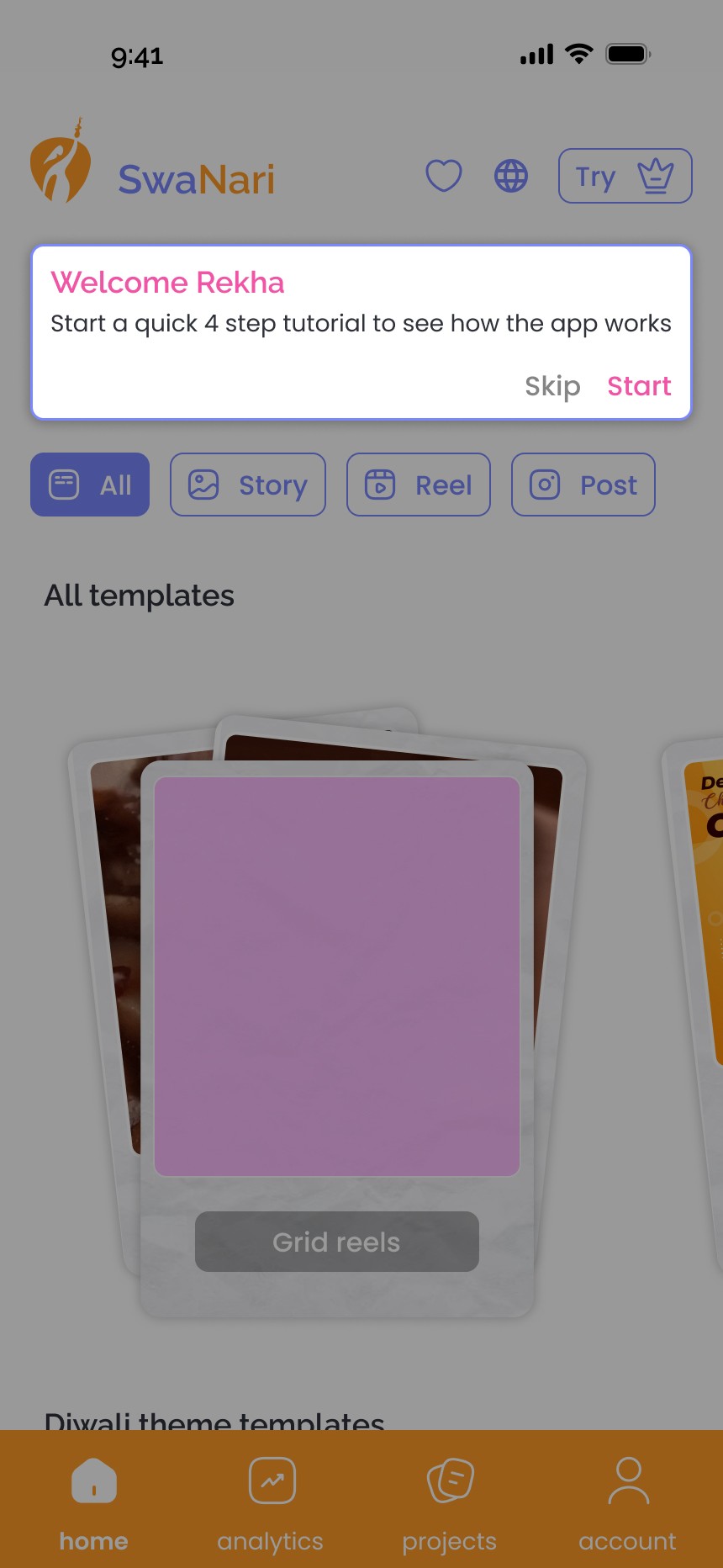Tap the Try premium button label
This screenshot has height=1568, width=723.
(596, 177)
